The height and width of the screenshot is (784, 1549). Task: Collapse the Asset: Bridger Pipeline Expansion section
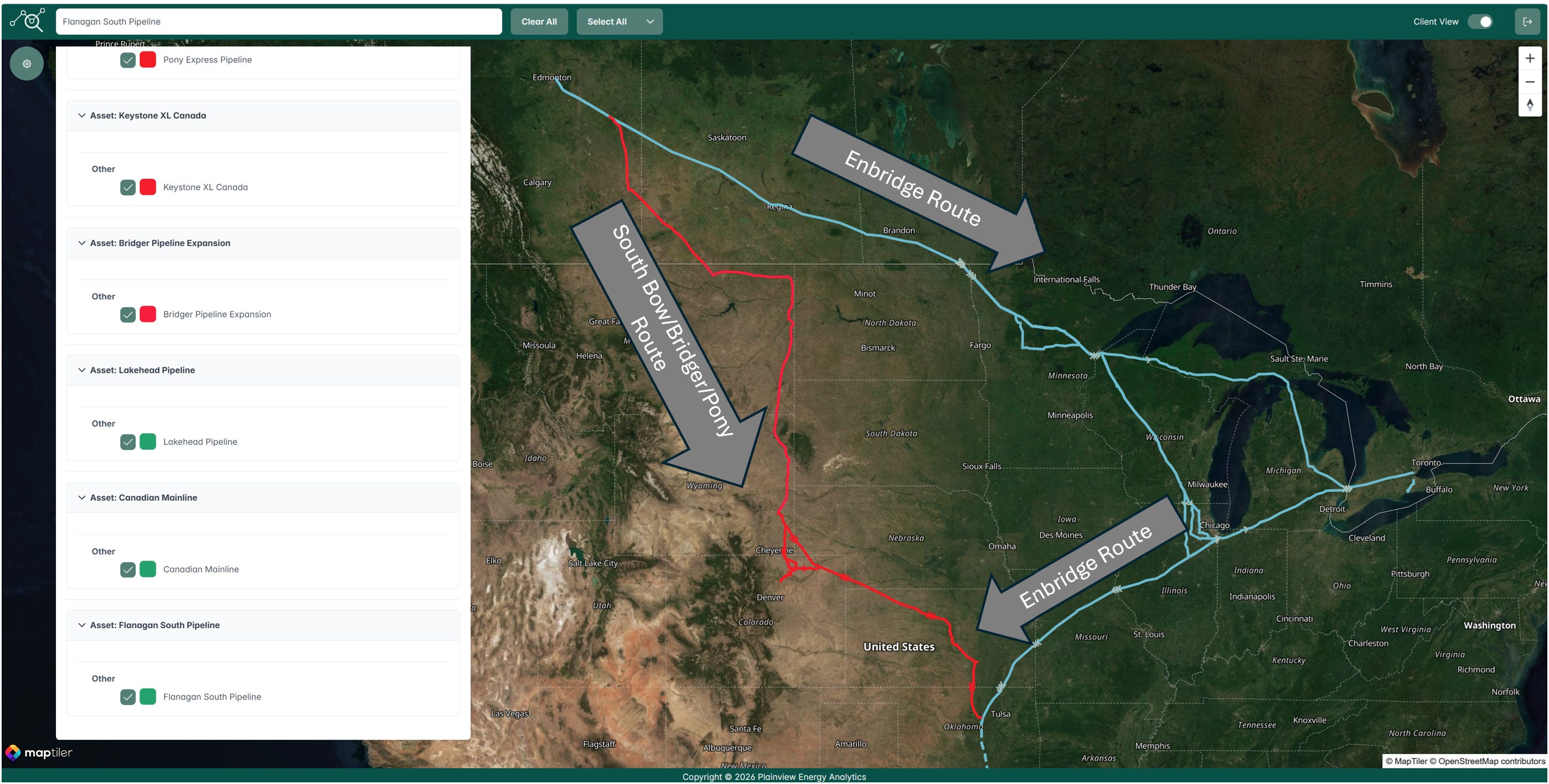(x=82, y=243)
